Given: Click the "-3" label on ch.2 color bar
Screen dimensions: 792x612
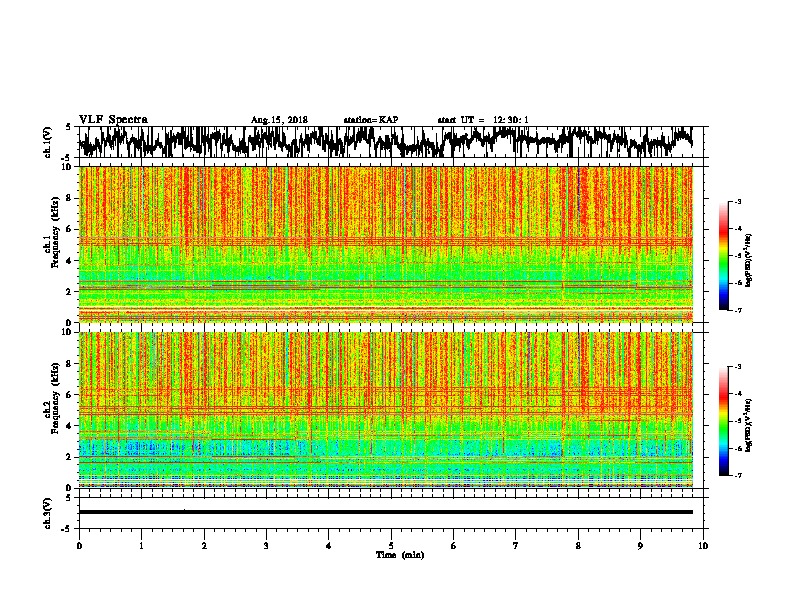Looking at the screenshot, I should coord(737,367).
